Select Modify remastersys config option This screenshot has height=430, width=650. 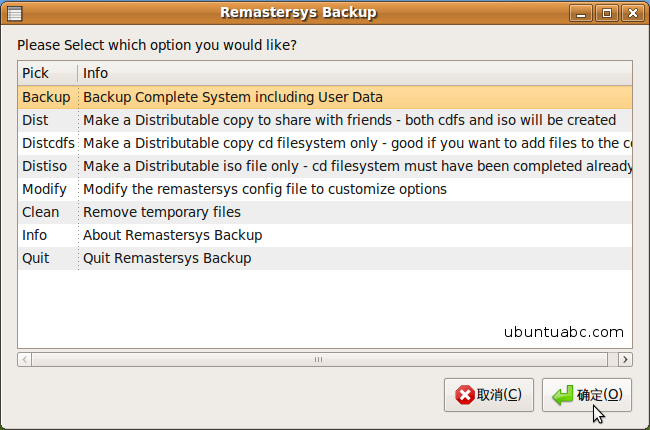325,189
